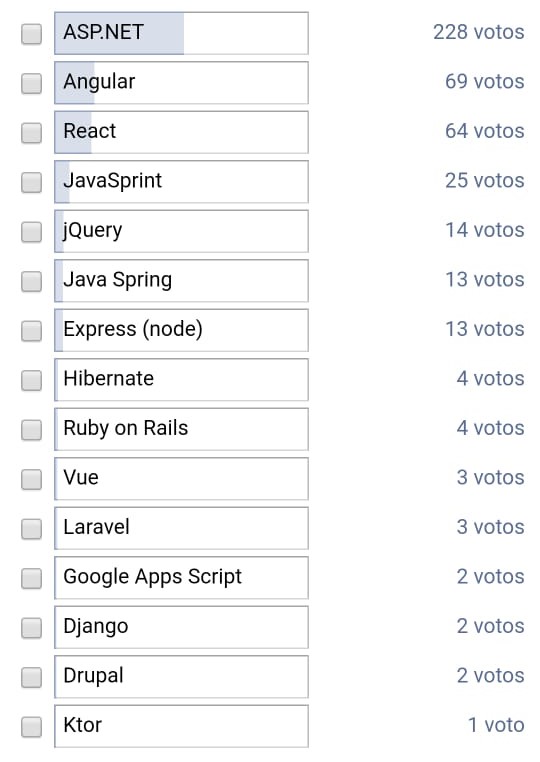Viewport: 540px width, 762px height.
Task: Tick the Angular checkbox
Action: tap(32, 83)
